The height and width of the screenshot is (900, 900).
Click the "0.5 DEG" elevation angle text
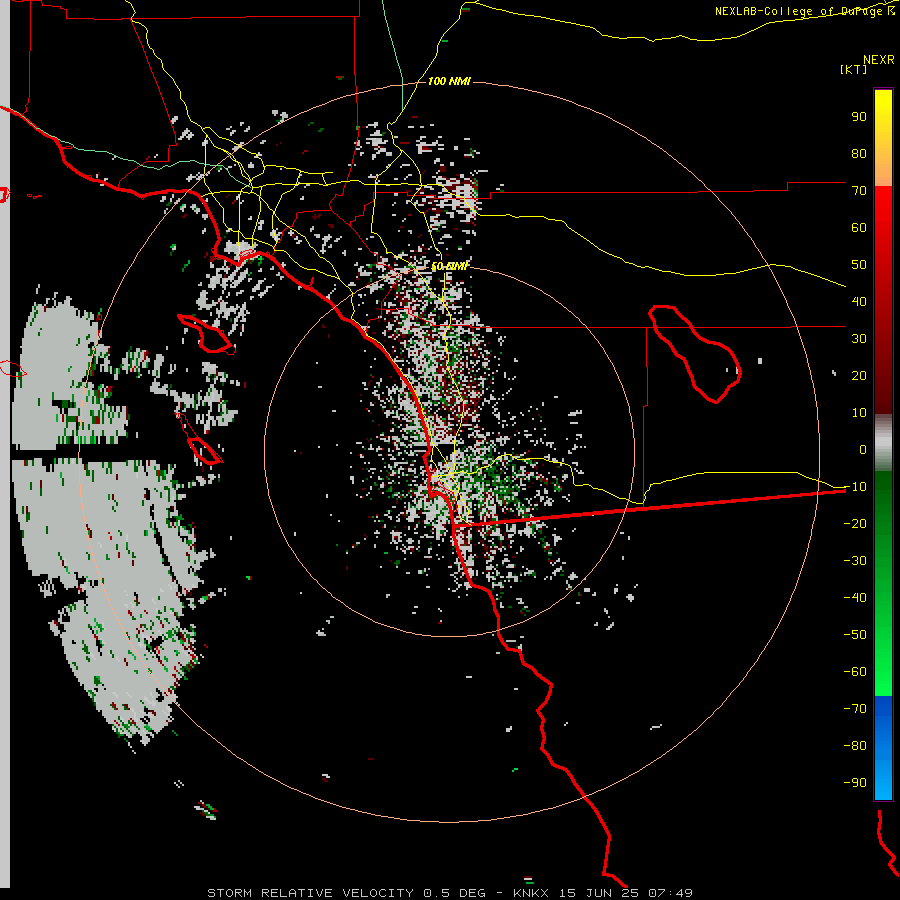[x=454, y=893]
